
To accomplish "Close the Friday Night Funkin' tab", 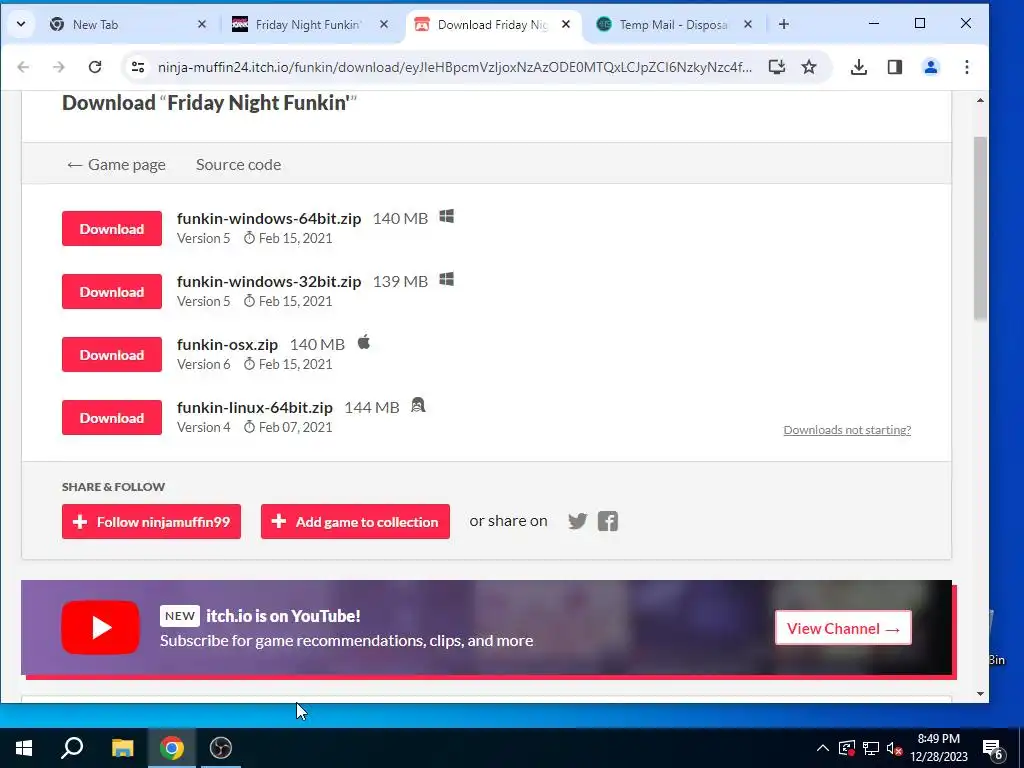I will pyautogui.click(x=384, y=24).
